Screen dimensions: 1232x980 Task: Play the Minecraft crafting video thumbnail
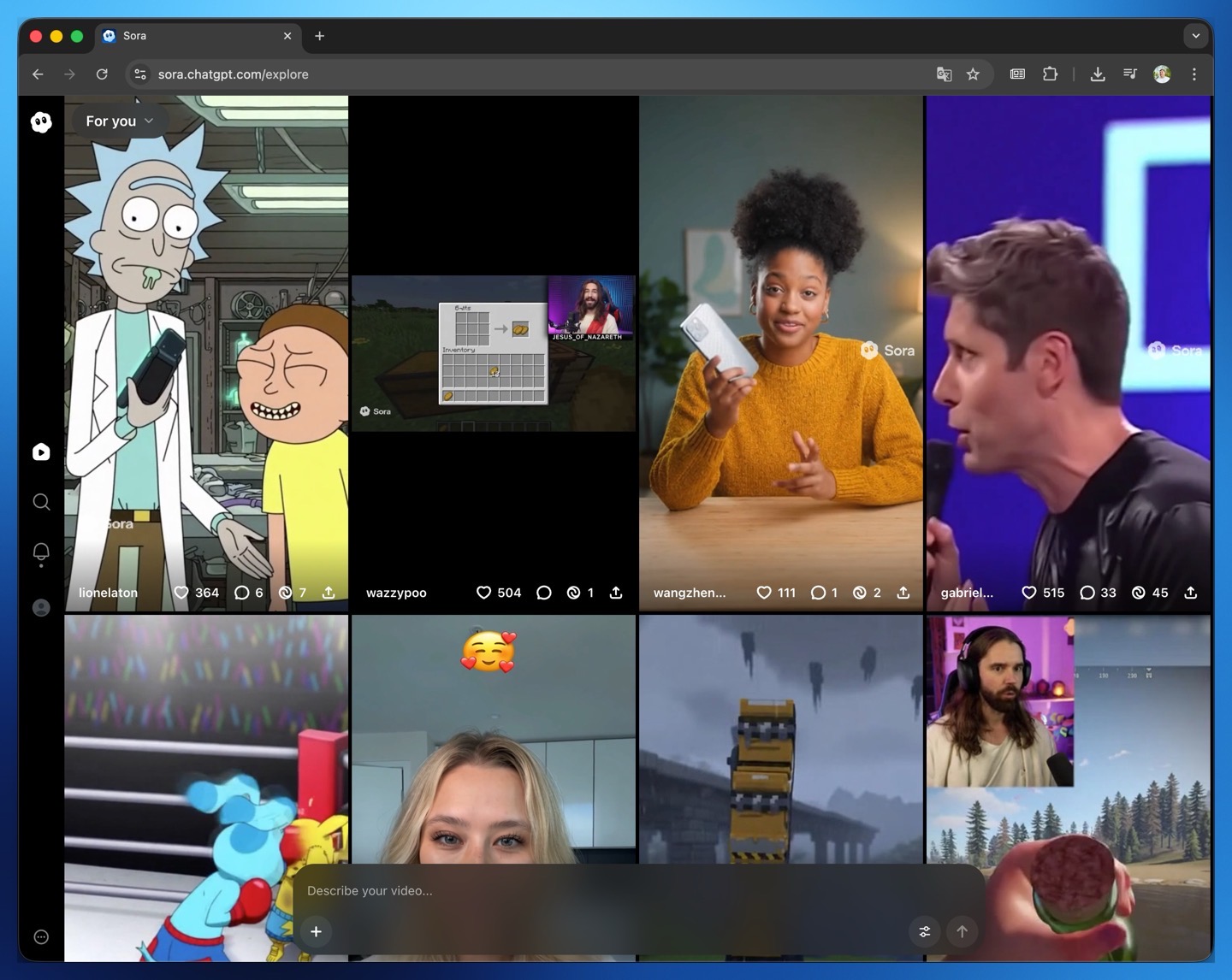[x=494, y=353]
